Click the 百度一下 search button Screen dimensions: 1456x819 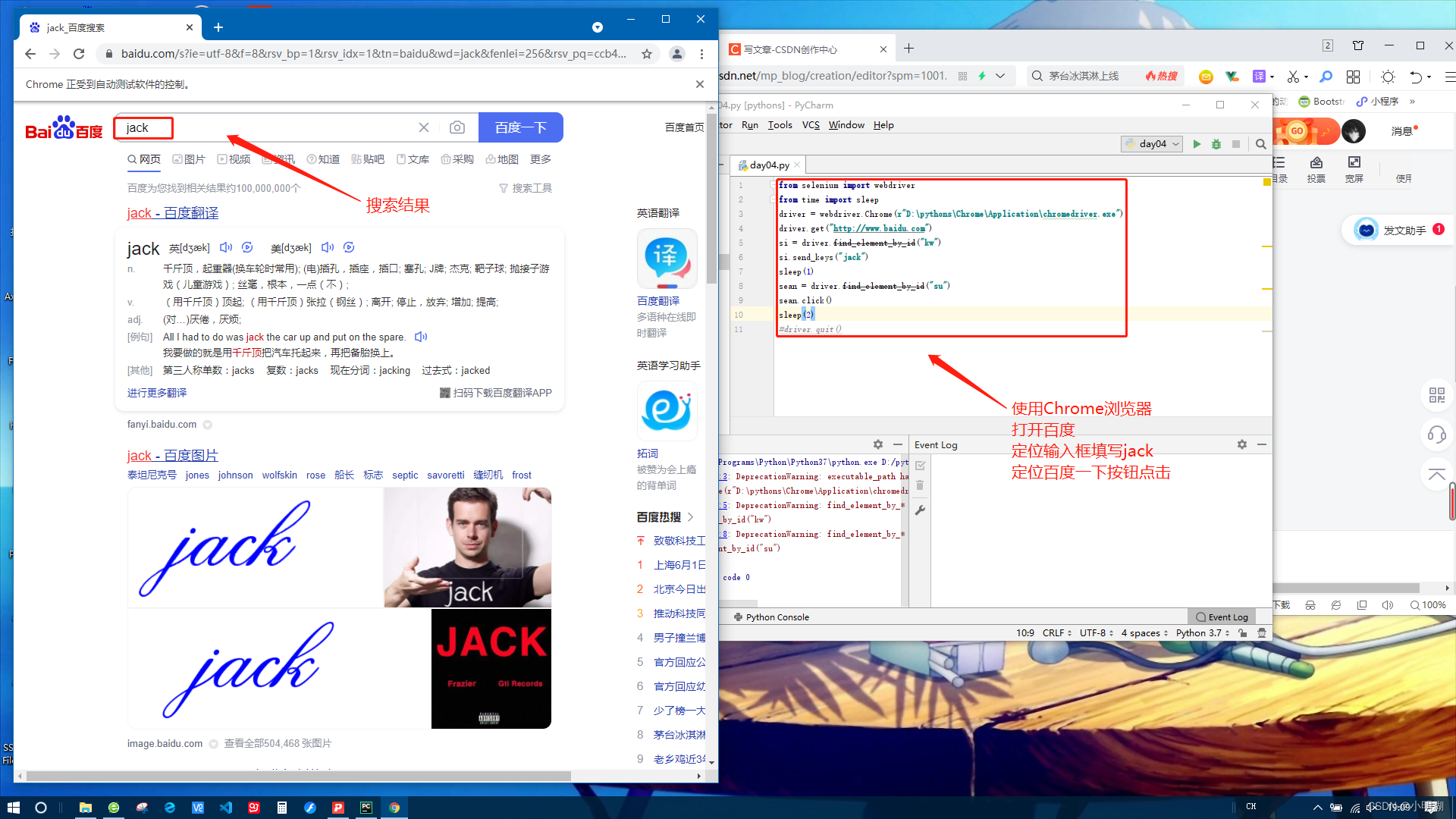(521, 127)
